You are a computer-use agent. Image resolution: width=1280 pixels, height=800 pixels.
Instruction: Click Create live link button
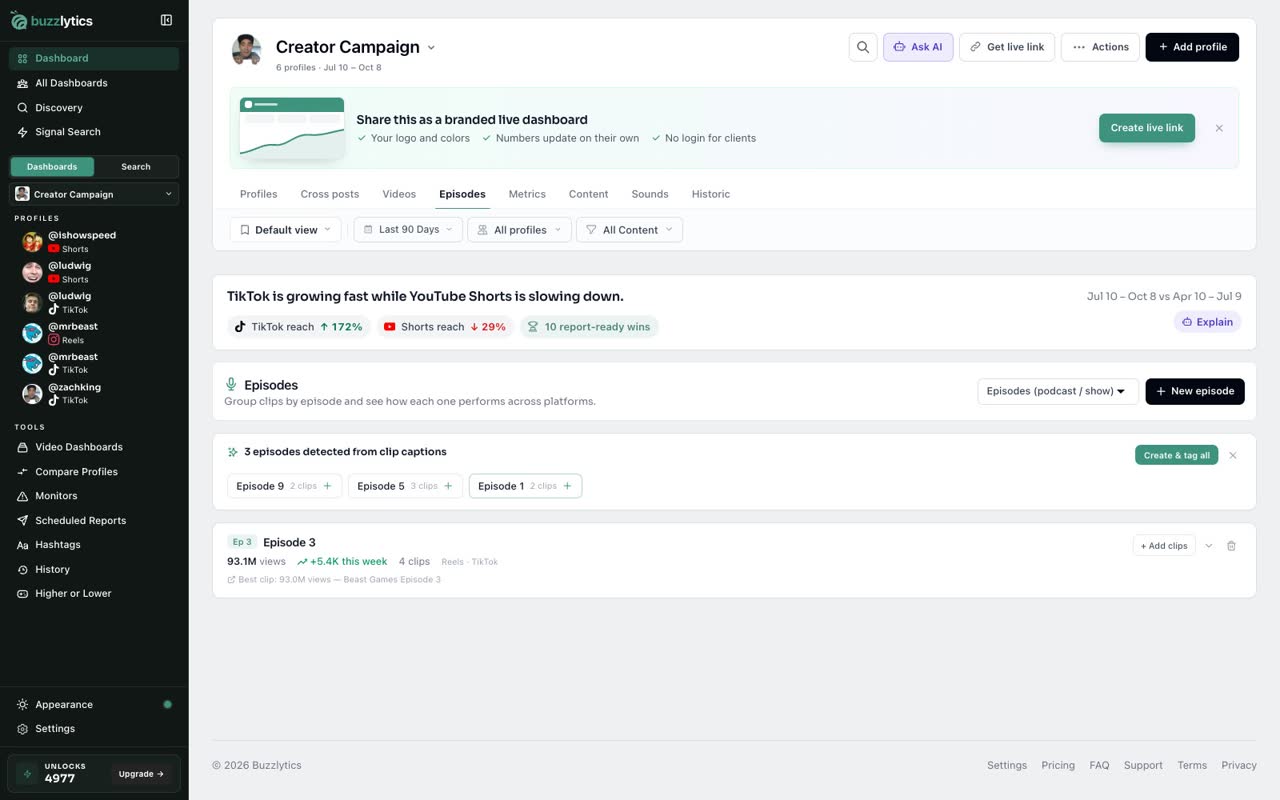1147,128
